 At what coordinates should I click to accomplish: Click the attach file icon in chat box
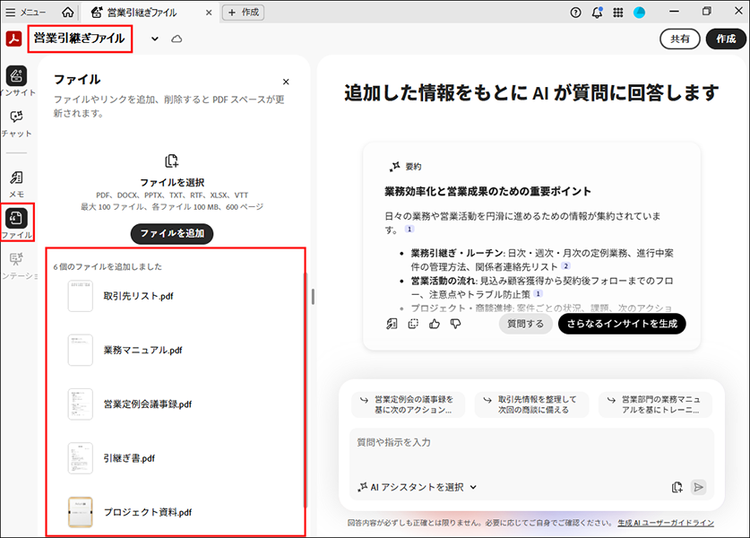(677, 487)
